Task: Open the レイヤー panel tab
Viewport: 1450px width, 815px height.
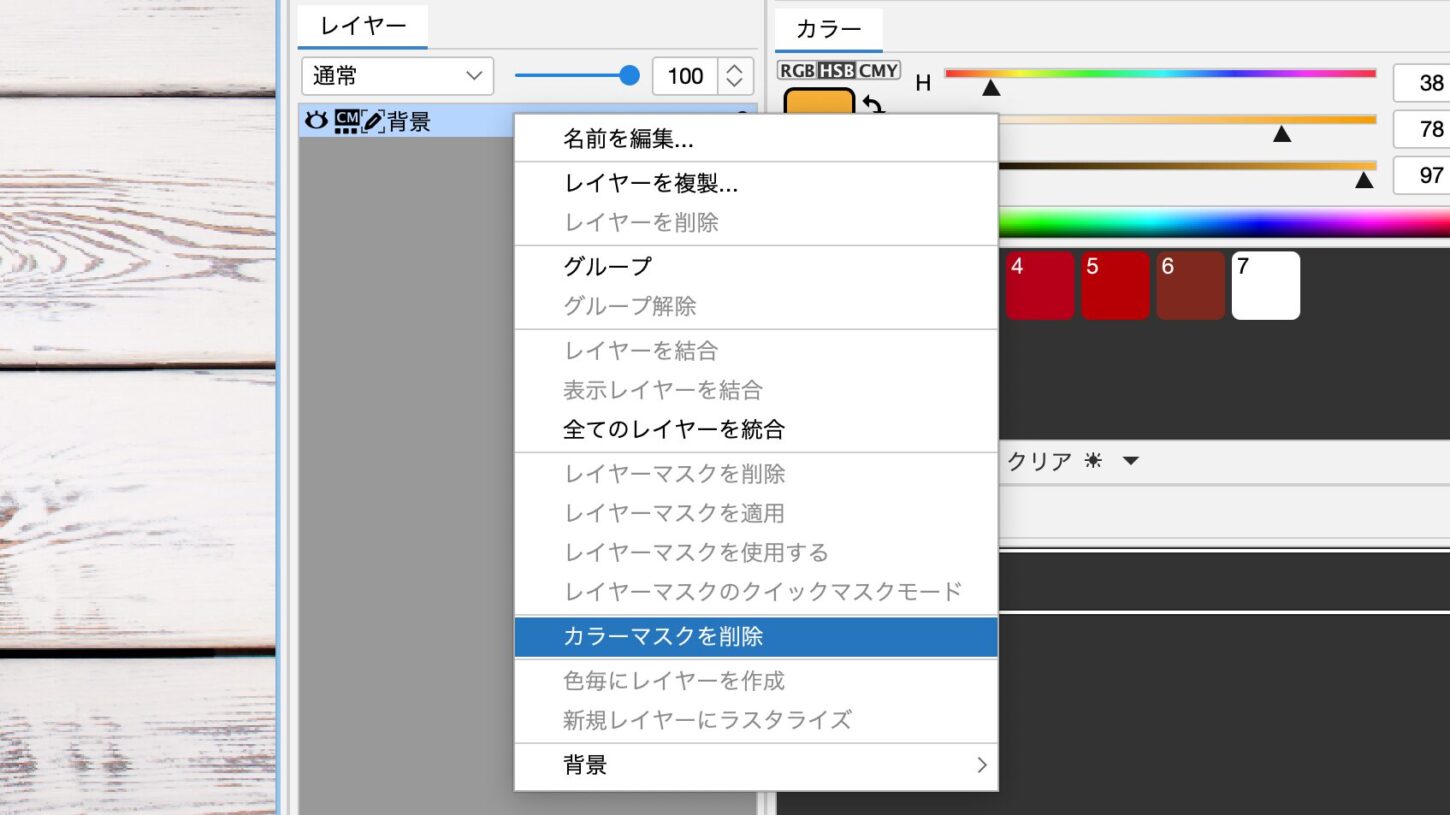Action: [362, 27]
